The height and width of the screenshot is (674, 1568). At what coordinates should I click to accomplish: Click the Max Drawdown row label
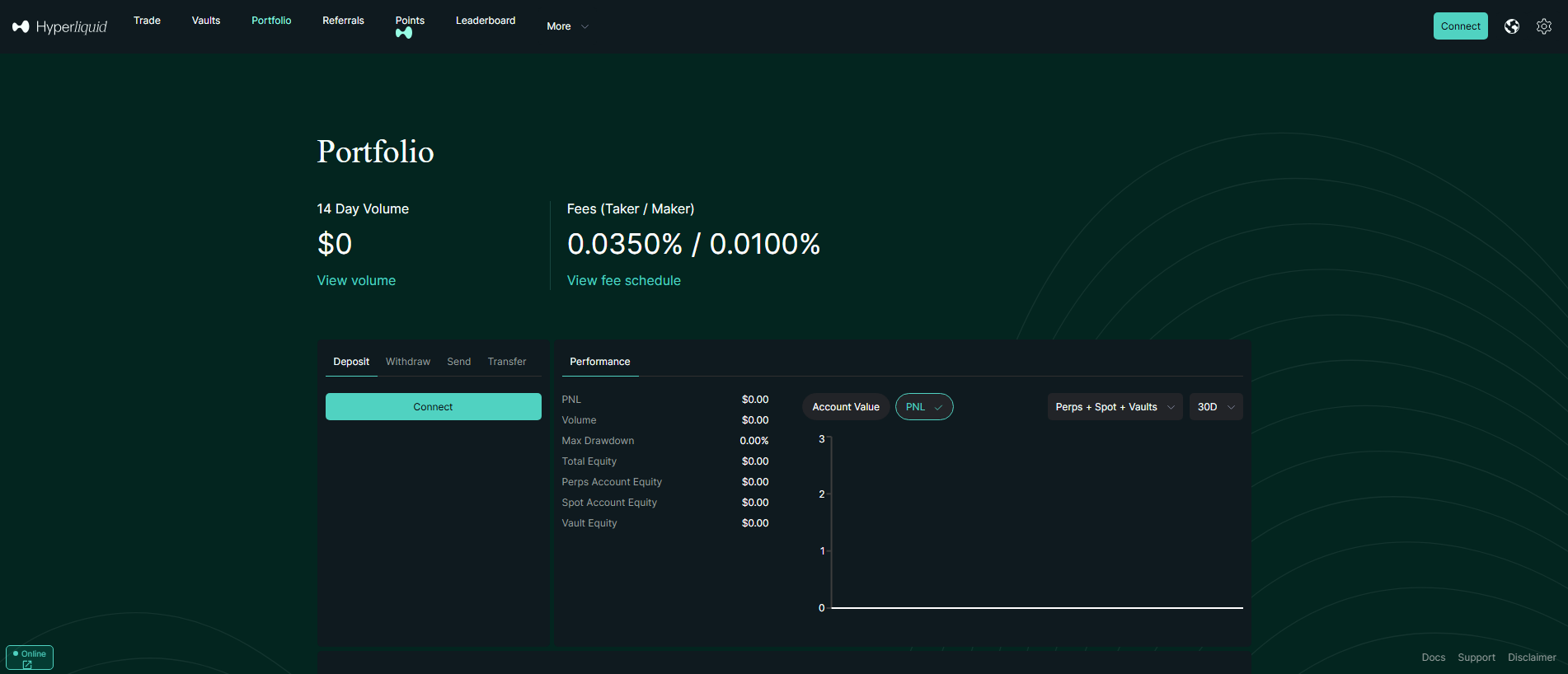[x=598, y=441]
